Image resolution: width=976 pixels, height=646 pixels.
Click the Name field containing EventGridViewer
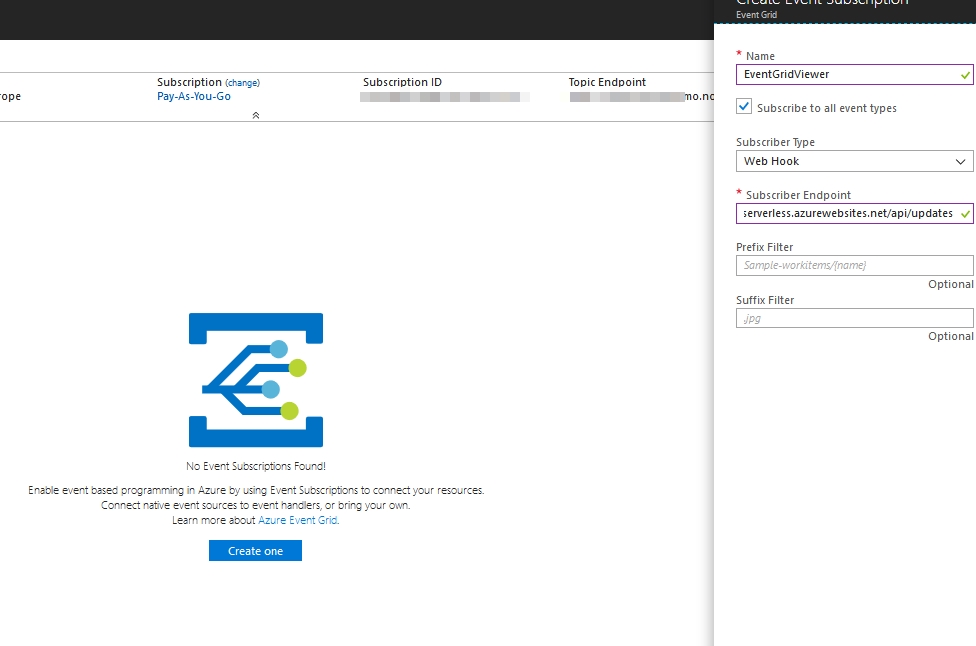coord(854,75)
